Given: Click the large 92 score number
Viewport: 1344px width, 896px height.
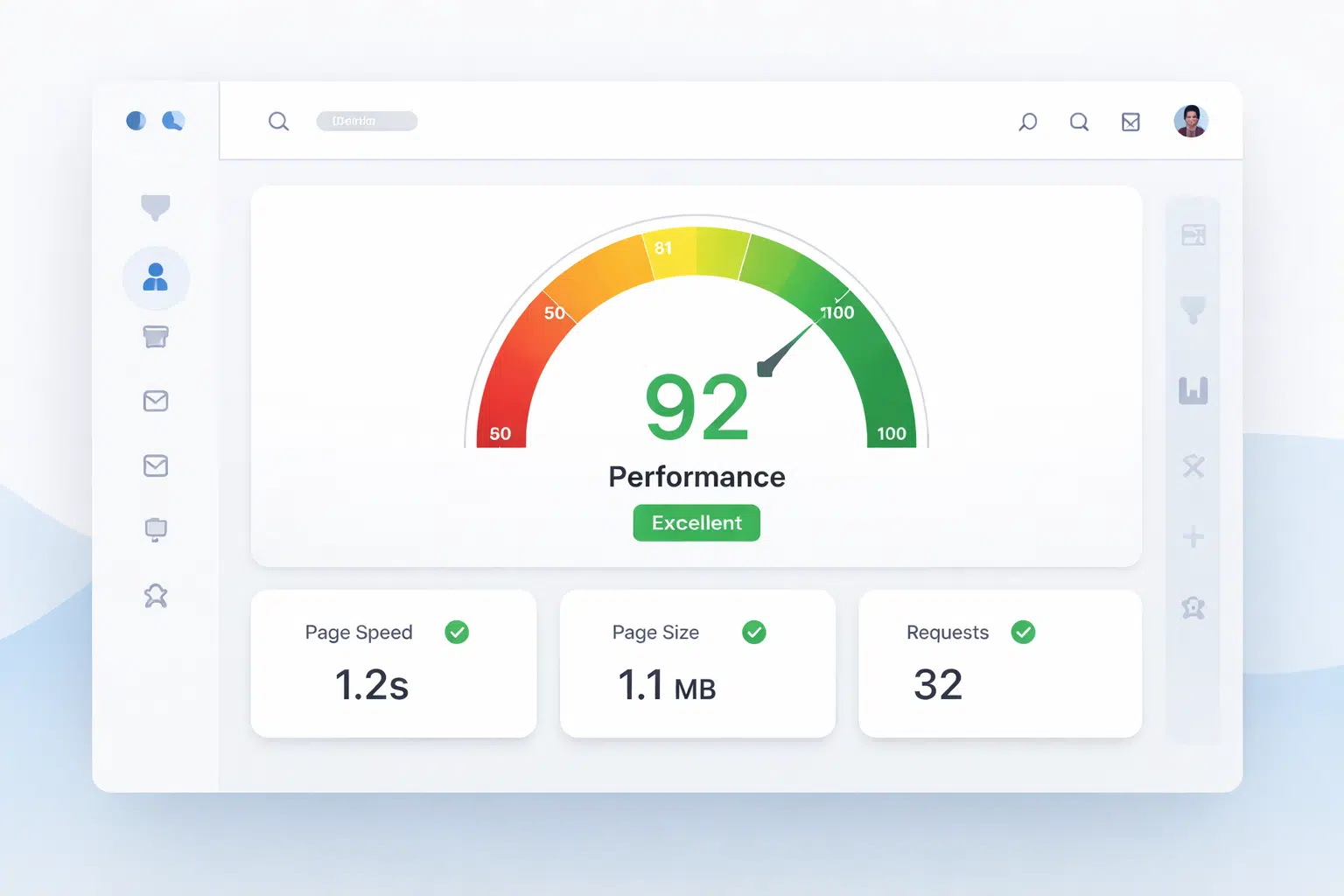Looking at the screenshot, I should click(x=696, y=407).
